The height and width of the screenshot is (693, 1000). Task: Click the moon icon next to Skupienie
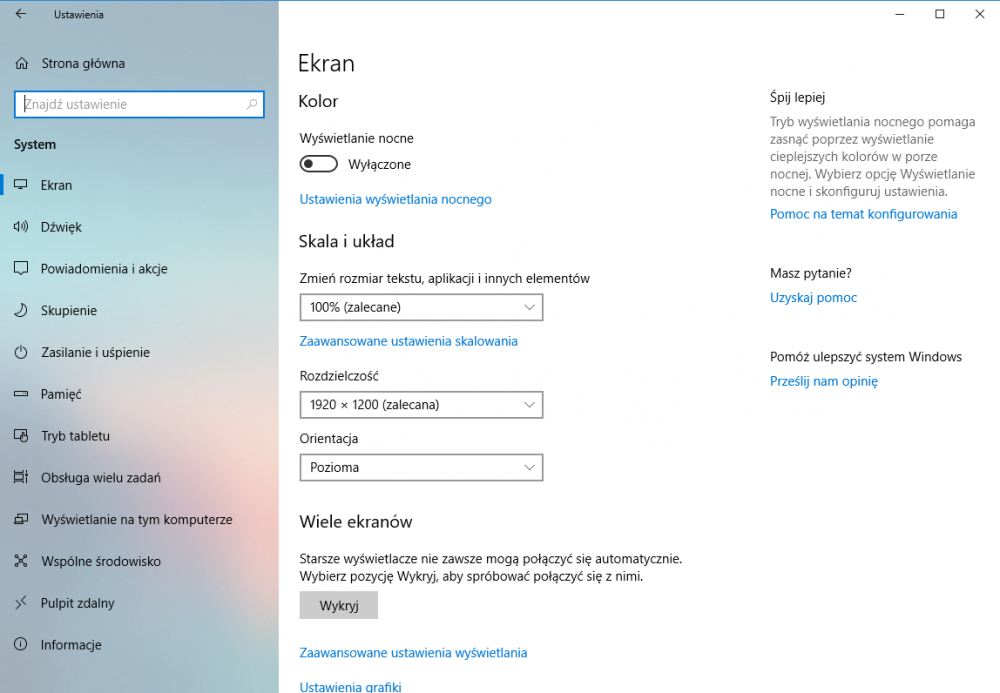(21, 310)
